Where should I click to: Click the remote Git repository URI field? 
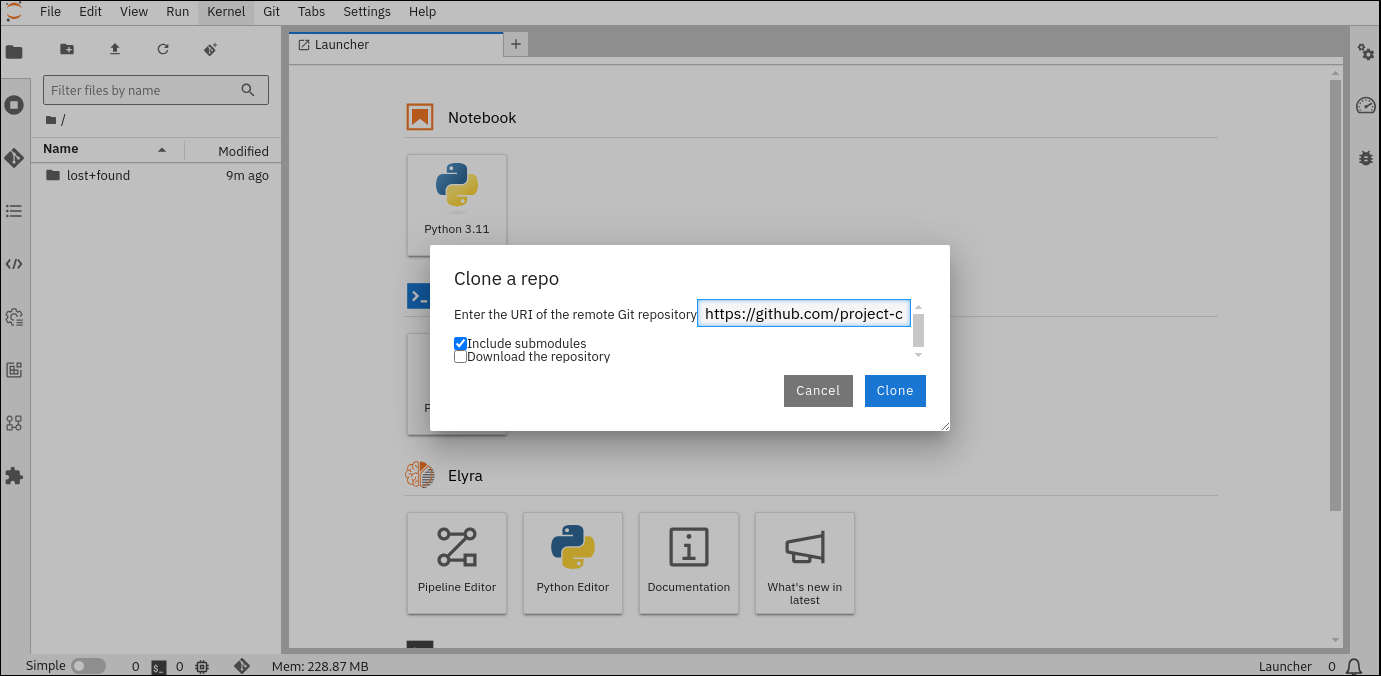pos(803,314)
